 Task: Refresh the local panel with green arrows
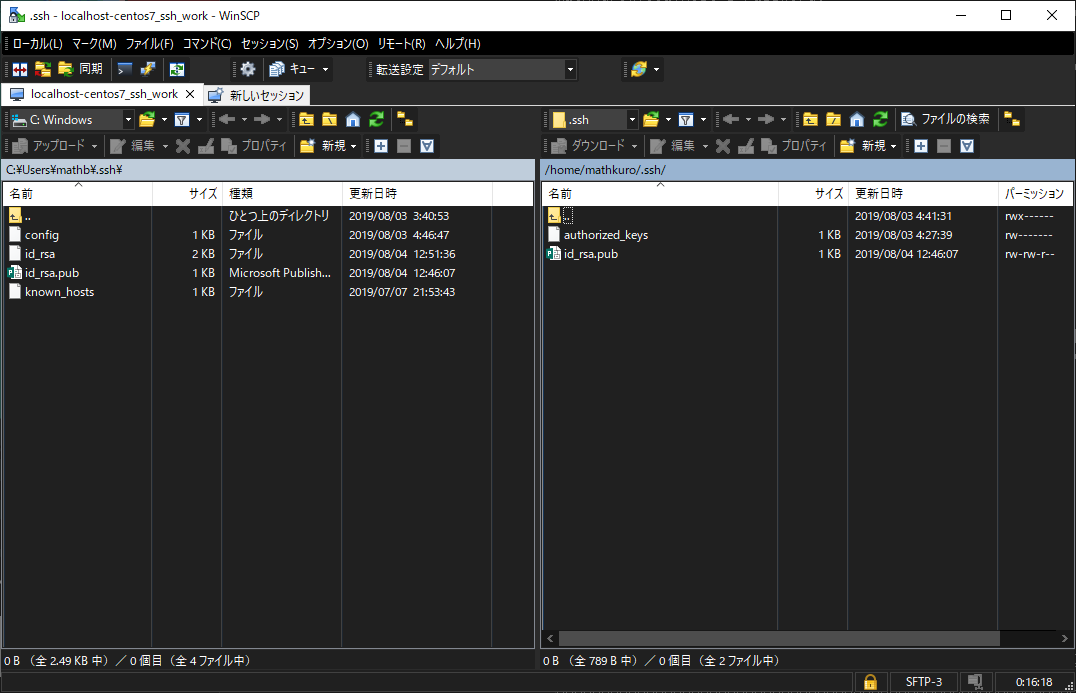[376, 120]
